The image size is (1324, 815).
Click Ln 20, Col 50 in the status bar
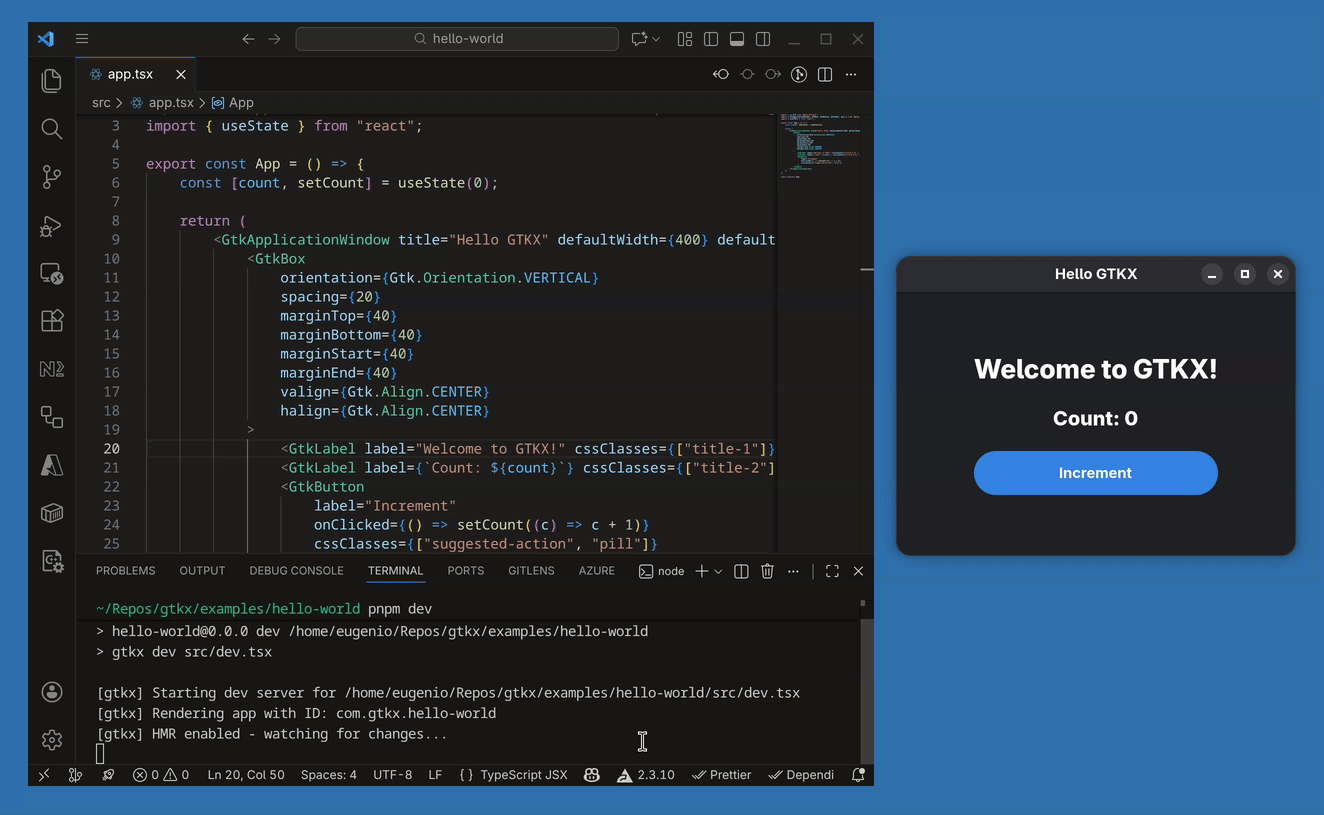(x=246, y=775)
